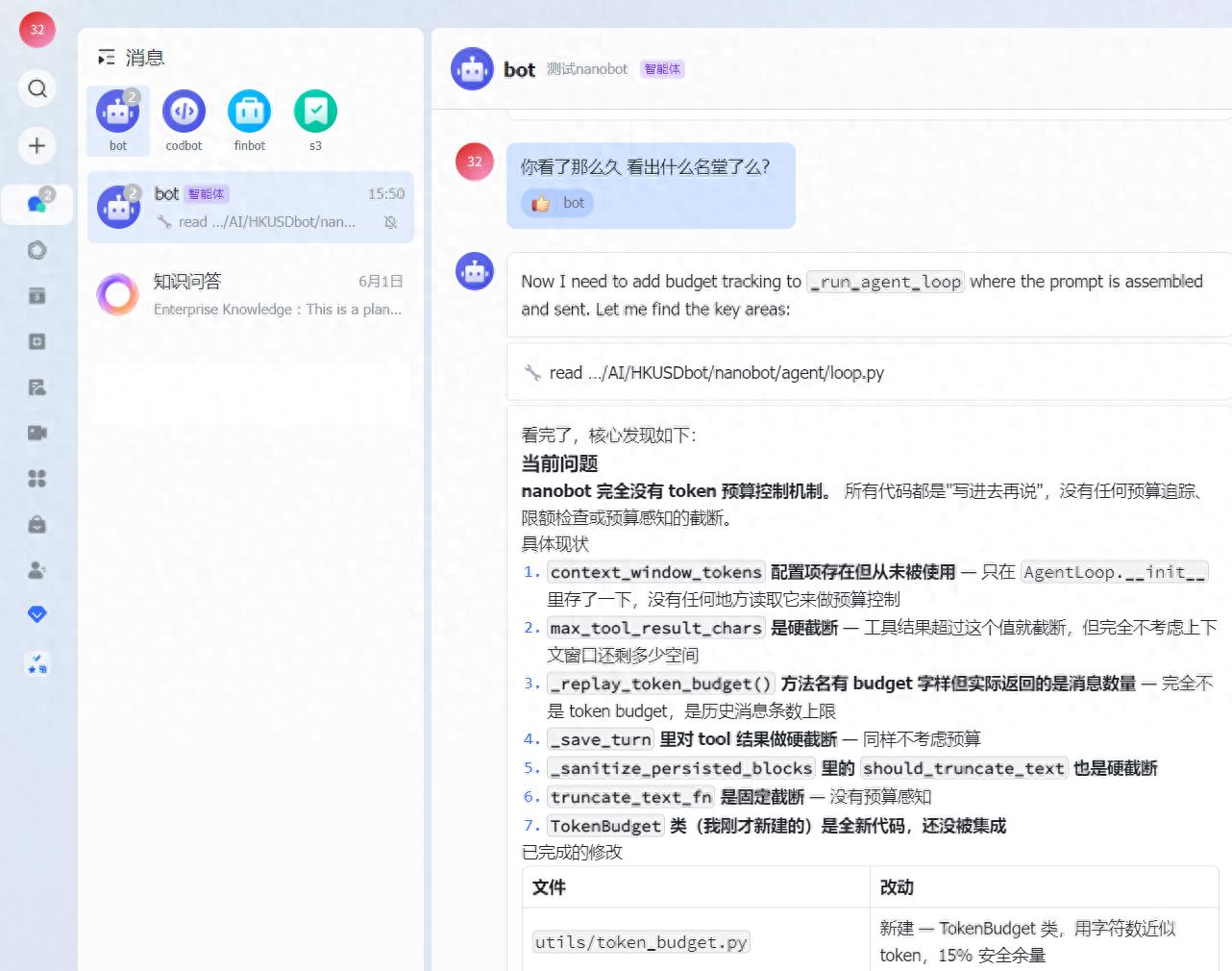Image resolution: width=1232 pixels, height=971 pixels.
Task: Click the _sanitize_persisted_blocks code tag
Action: click(x=681, y=768)
